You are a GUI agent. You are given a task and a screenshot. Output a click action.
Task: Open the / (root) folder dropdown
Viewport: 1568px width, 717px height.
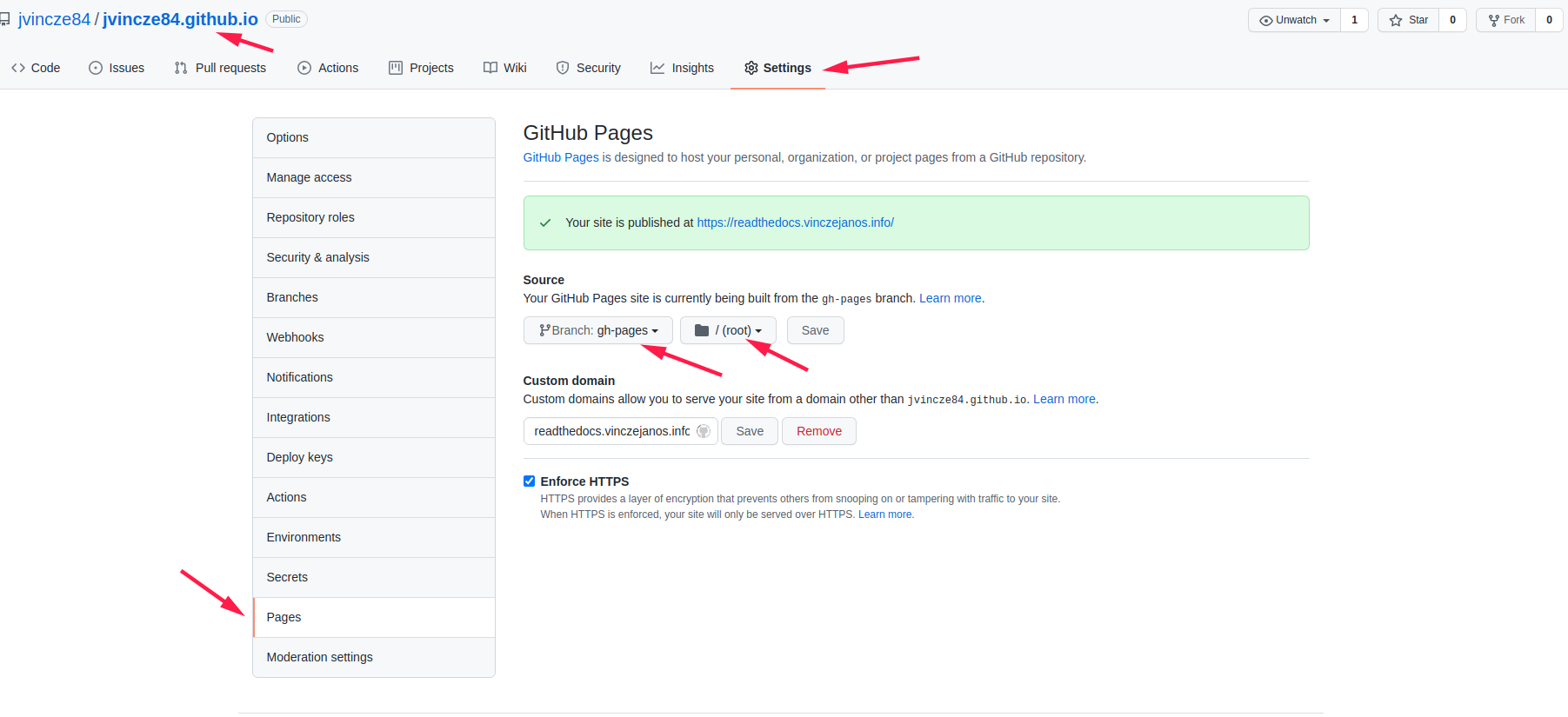coord(728,330)
